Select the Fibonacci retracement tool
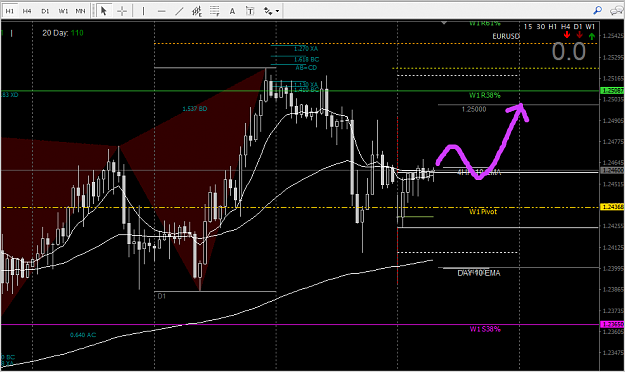The image size is (625, 372). 215,11
